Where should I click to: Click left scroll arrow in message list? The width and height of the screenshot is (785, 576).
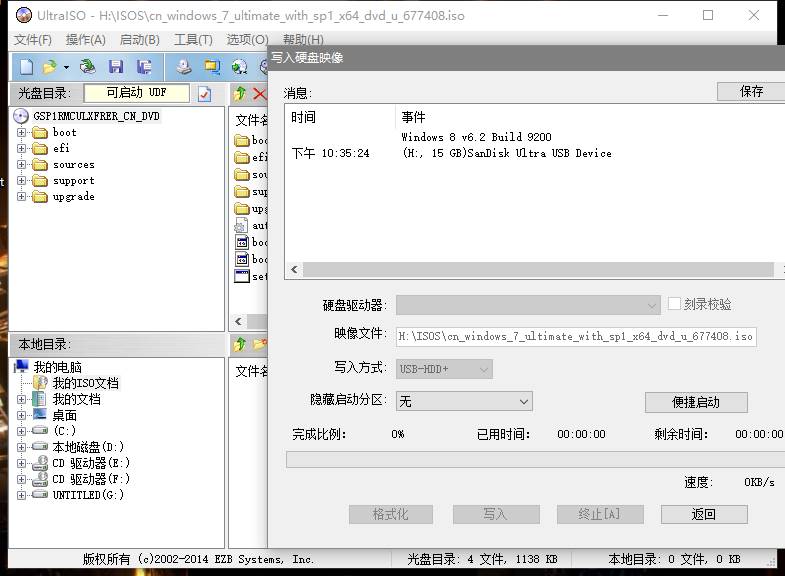point(294,270)
